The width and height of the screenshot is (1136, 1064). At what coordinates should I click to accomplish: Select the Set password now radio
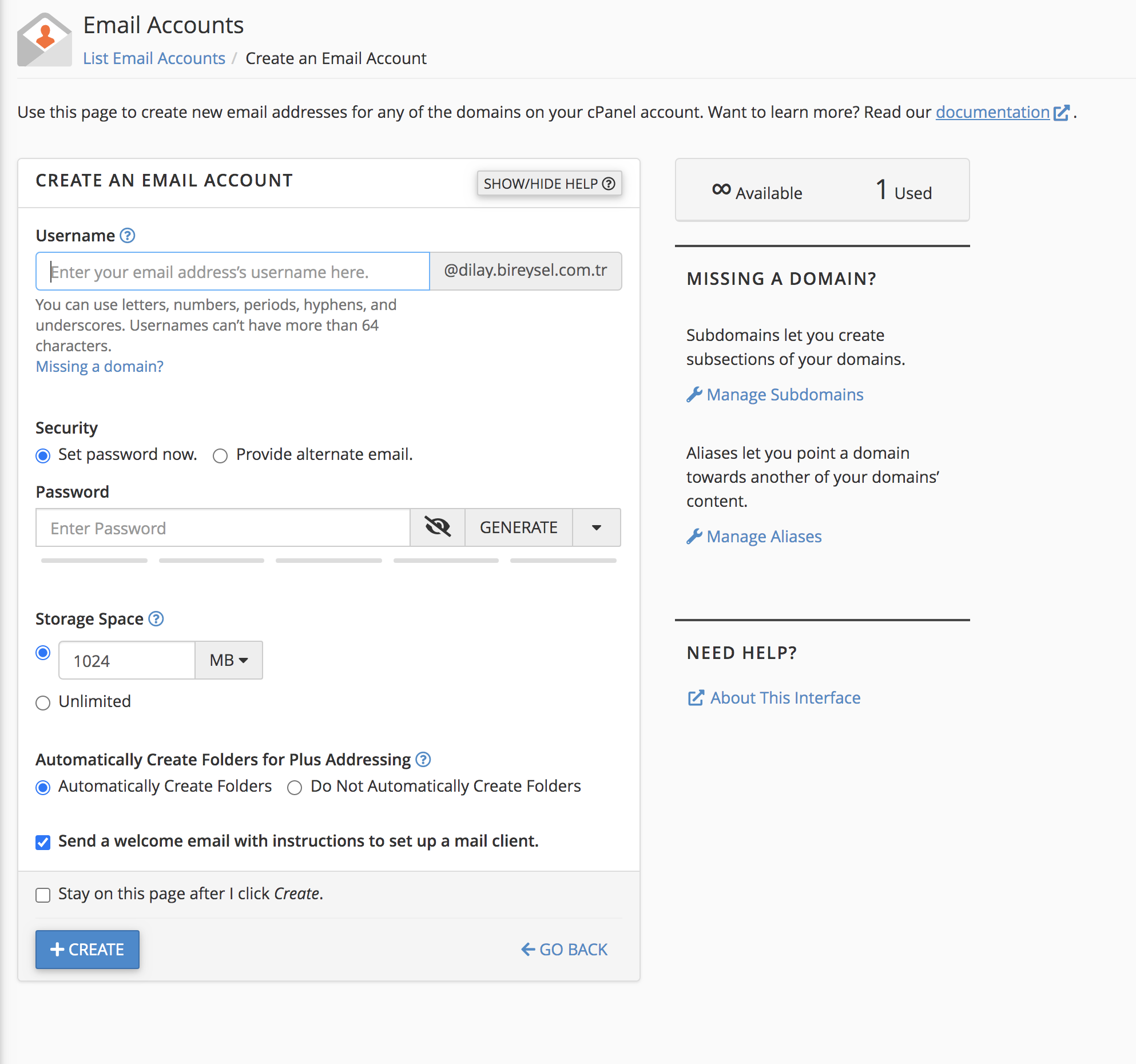click(43, 455)
